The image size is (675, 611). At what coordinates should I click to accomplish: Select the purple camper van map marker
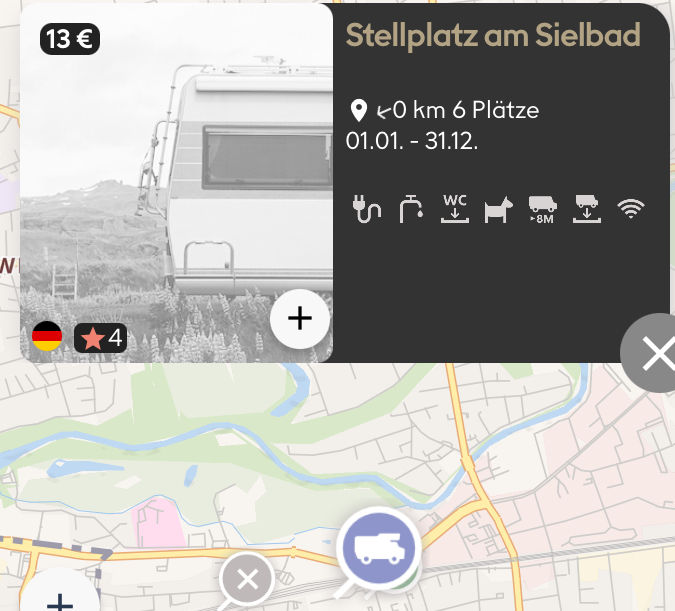(x=379, y=547)
